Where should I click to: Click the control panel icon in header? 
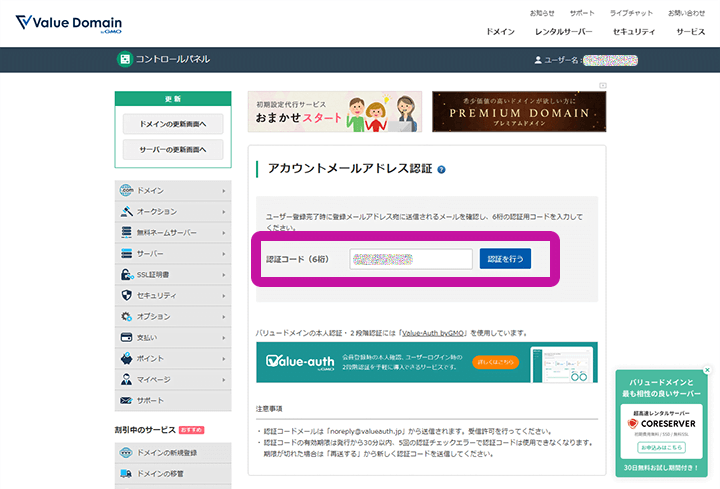coord(125,59)
